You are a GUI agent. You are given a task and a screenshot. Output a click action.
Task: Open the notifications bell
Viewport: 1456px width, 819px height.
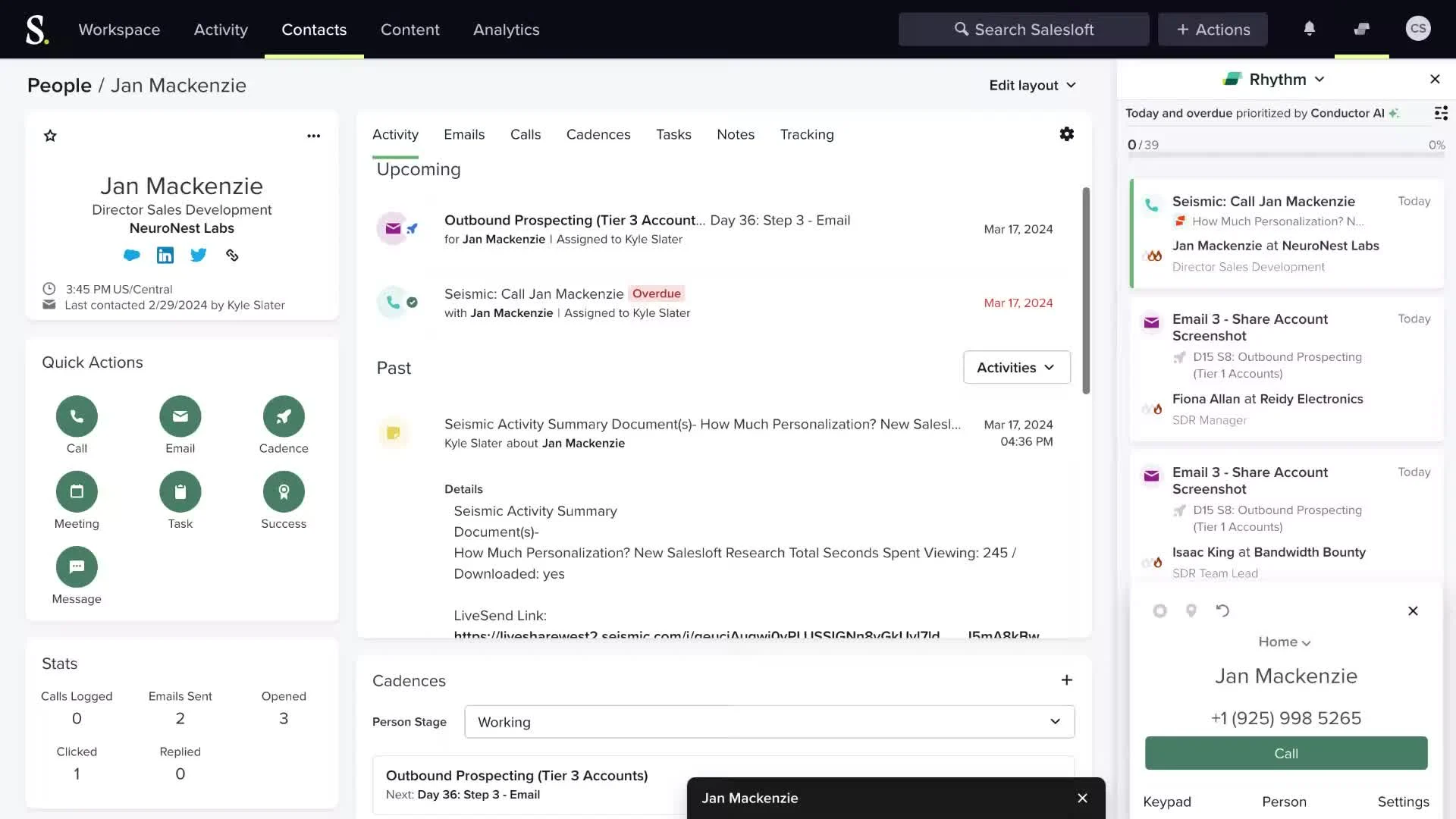coord(1309,29)
